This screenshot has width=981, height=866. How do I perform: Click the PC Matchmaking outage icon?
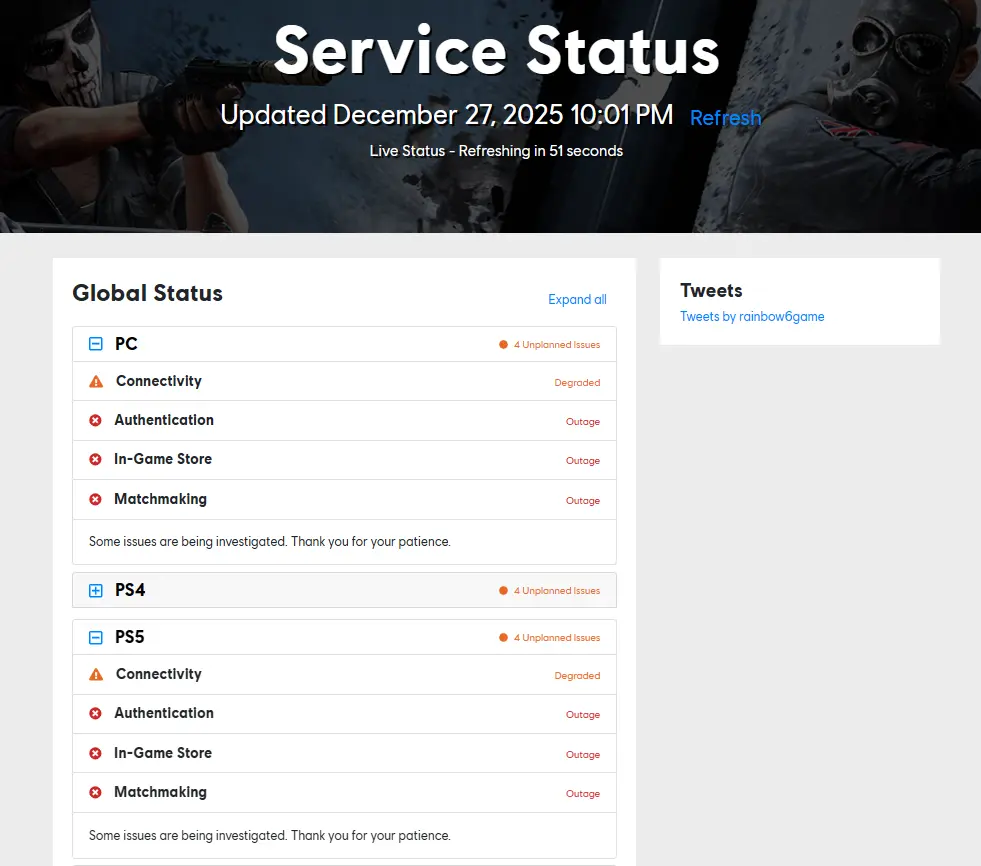tap(96, 499)
